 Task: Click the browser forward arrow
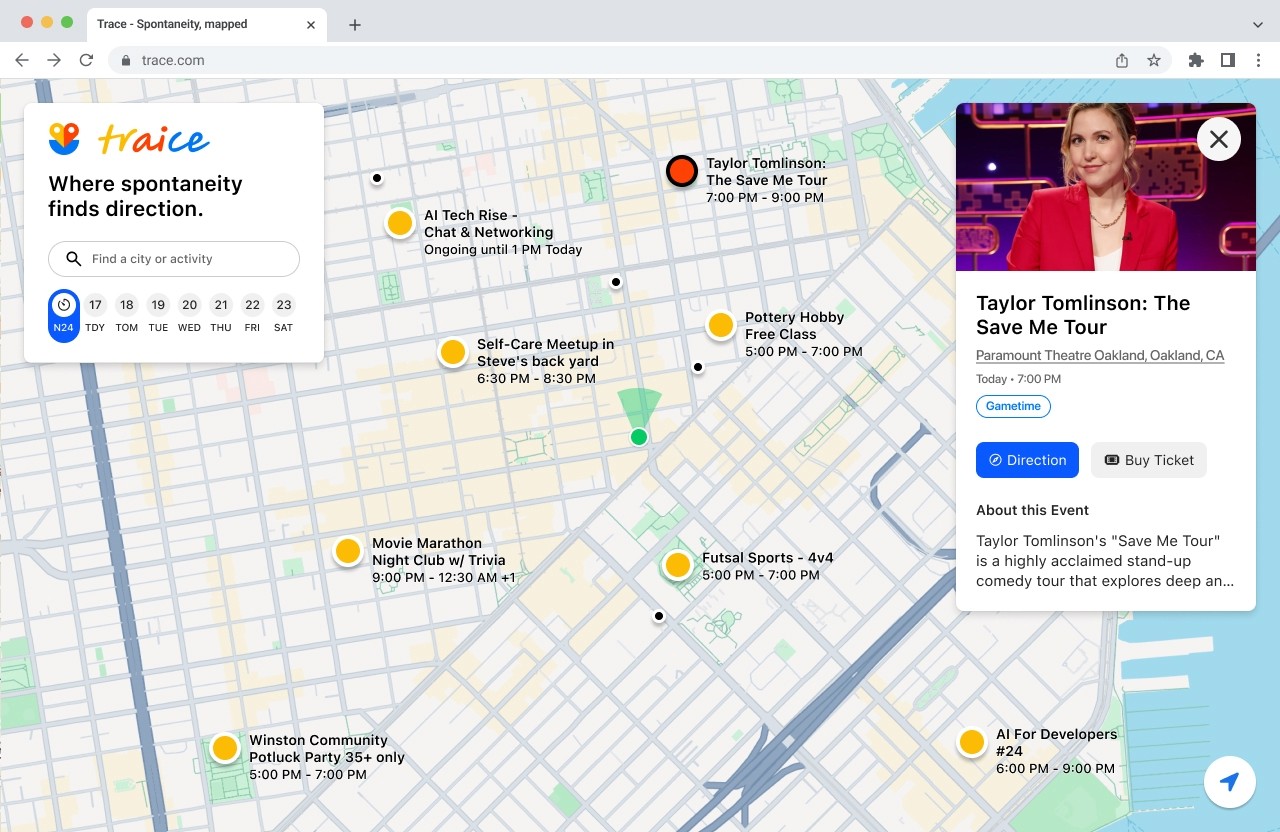[x=54, y=60]
